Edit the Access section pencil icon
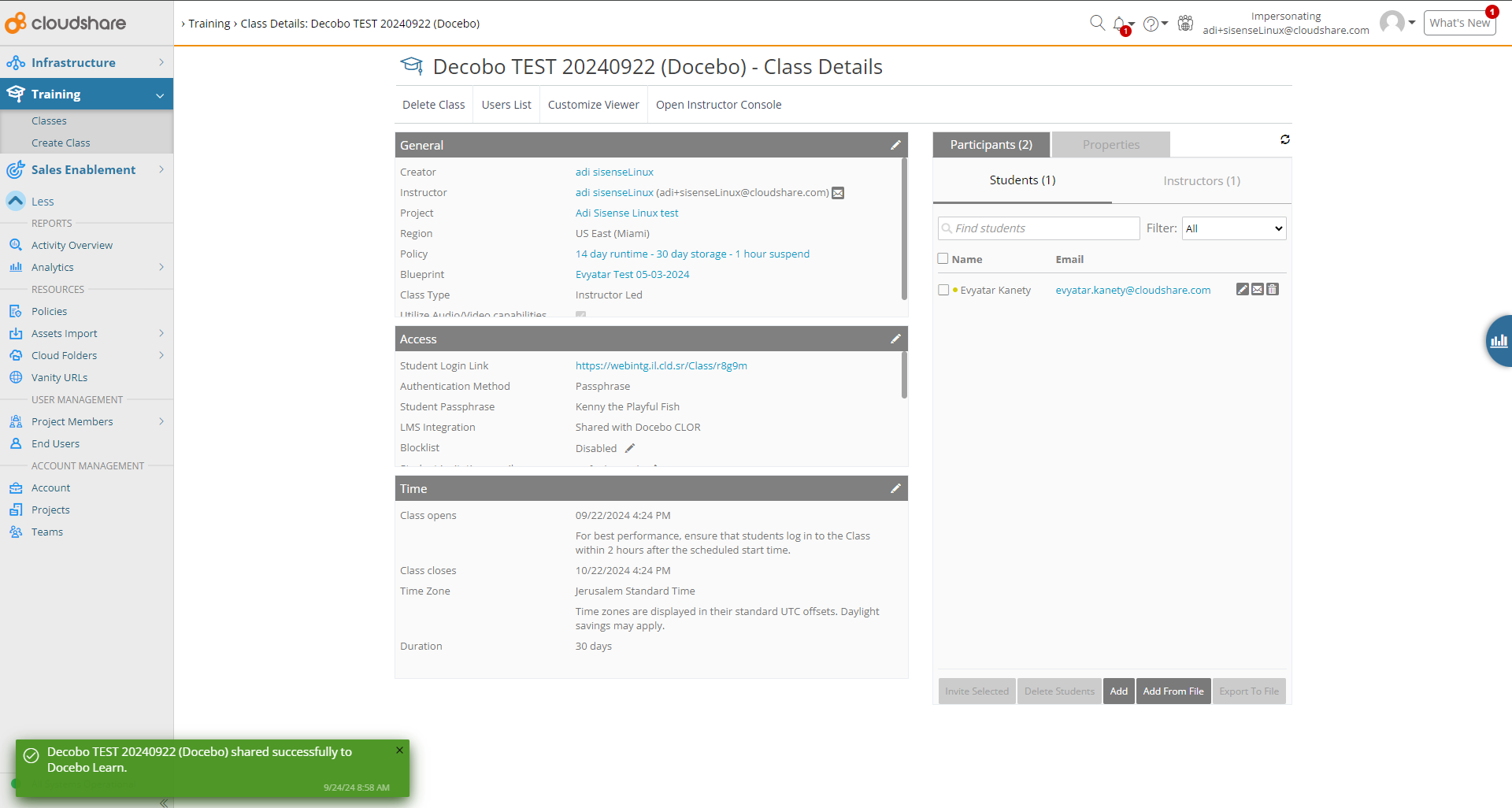This screenshot has width=1512, height=808. pos(895,339)
